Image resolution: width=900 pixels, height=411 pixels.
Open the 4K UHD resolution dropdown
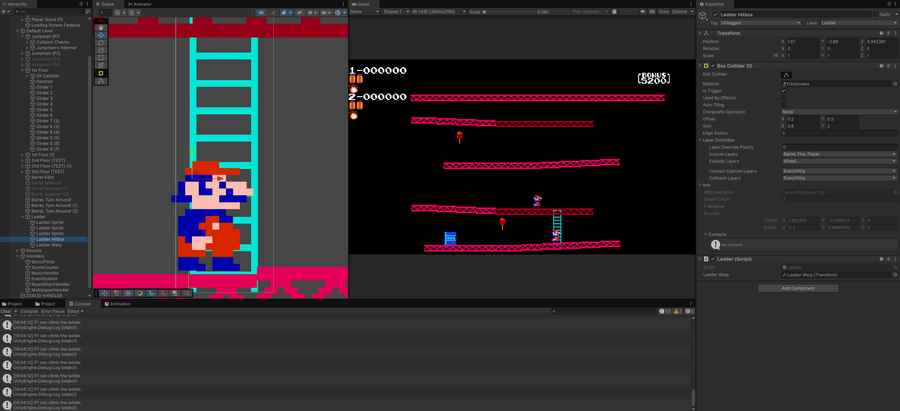tap(438, 11)
